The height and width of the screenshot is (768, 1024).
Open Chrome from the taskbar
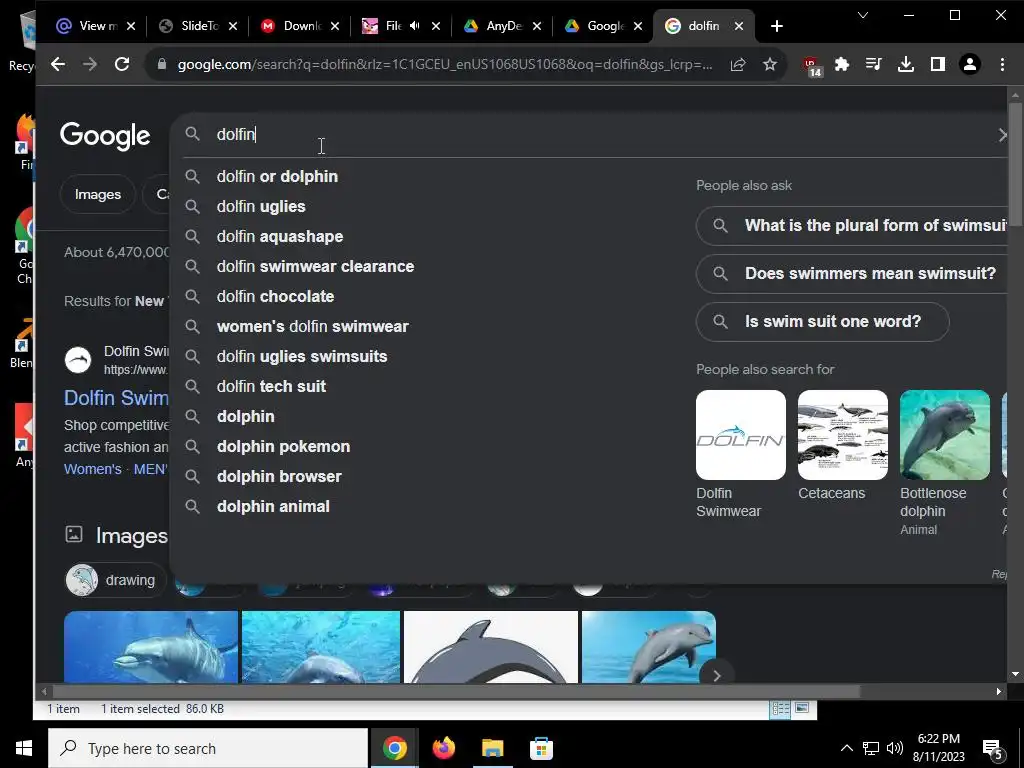coord(394,748)
